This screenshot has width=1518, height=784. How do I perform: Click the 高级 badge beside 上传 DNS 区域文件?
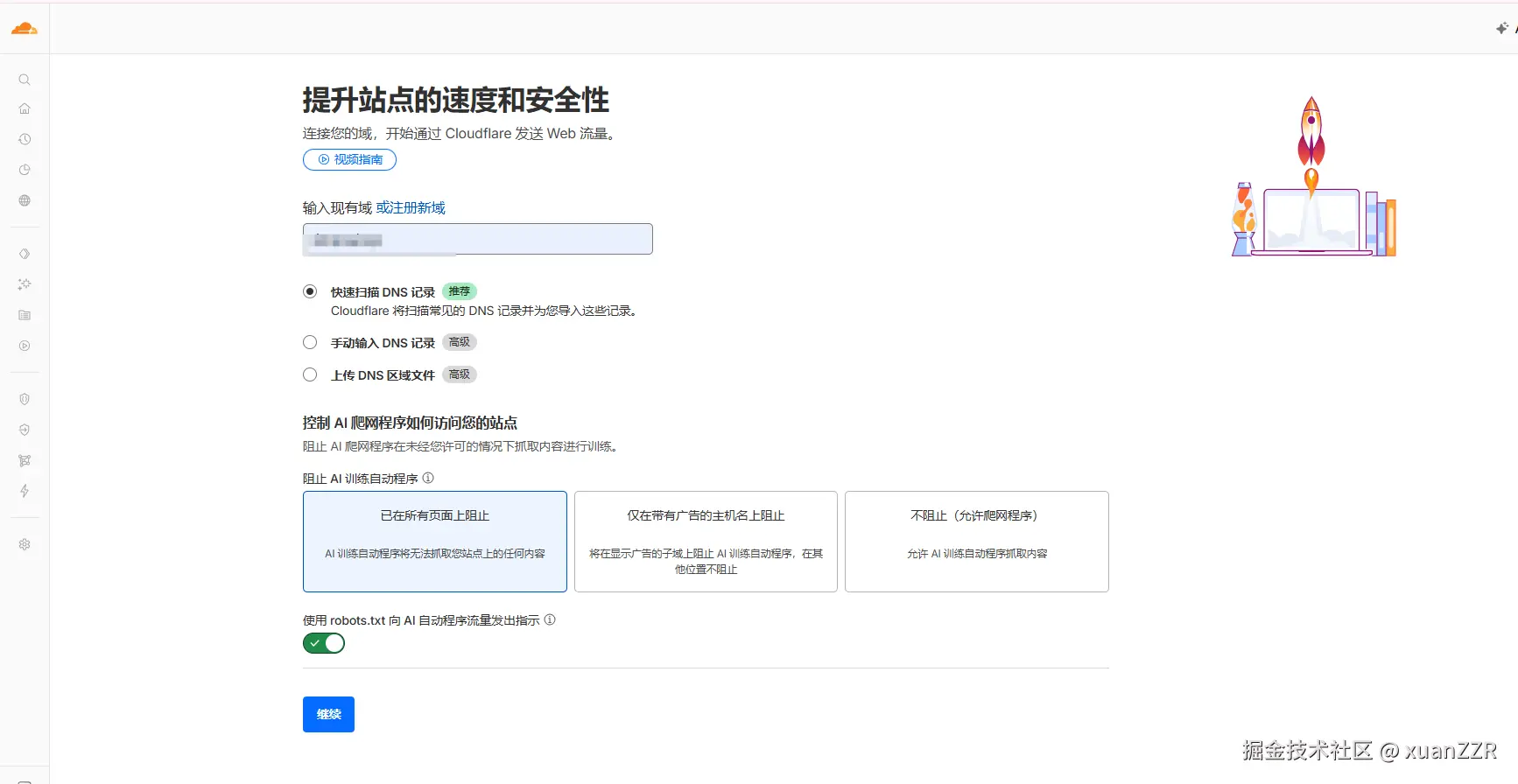[460, 374]
